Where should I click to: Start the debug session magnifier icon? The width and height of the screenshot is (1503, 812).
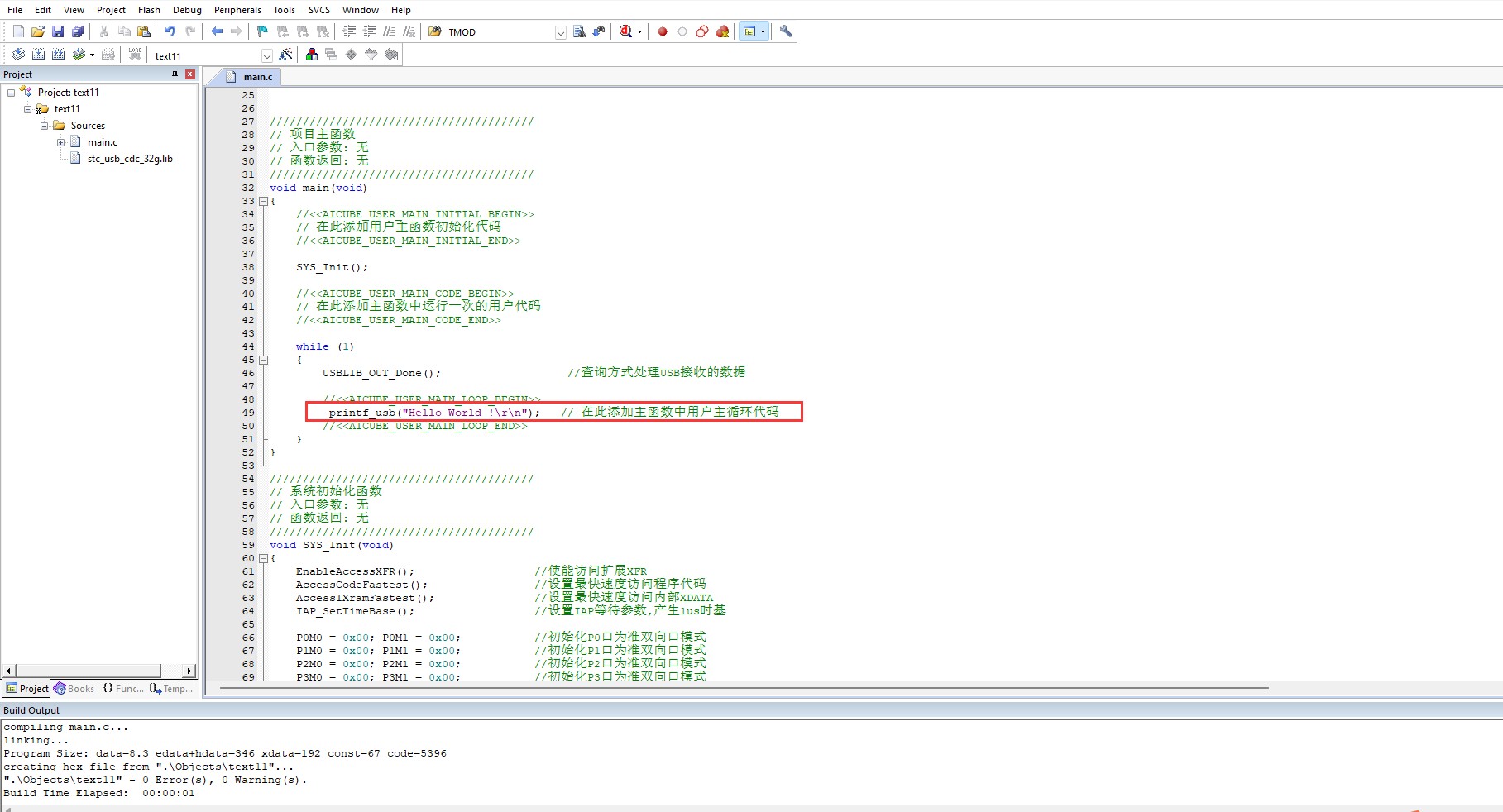(626, 31)
